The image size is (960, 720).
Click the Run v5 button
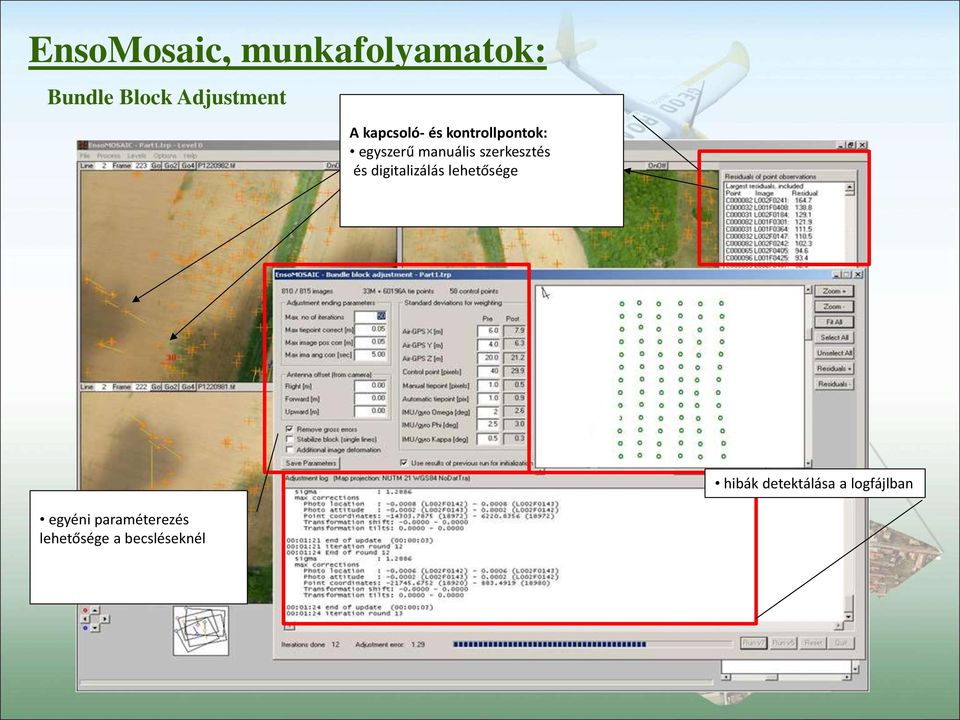point(784,643)
